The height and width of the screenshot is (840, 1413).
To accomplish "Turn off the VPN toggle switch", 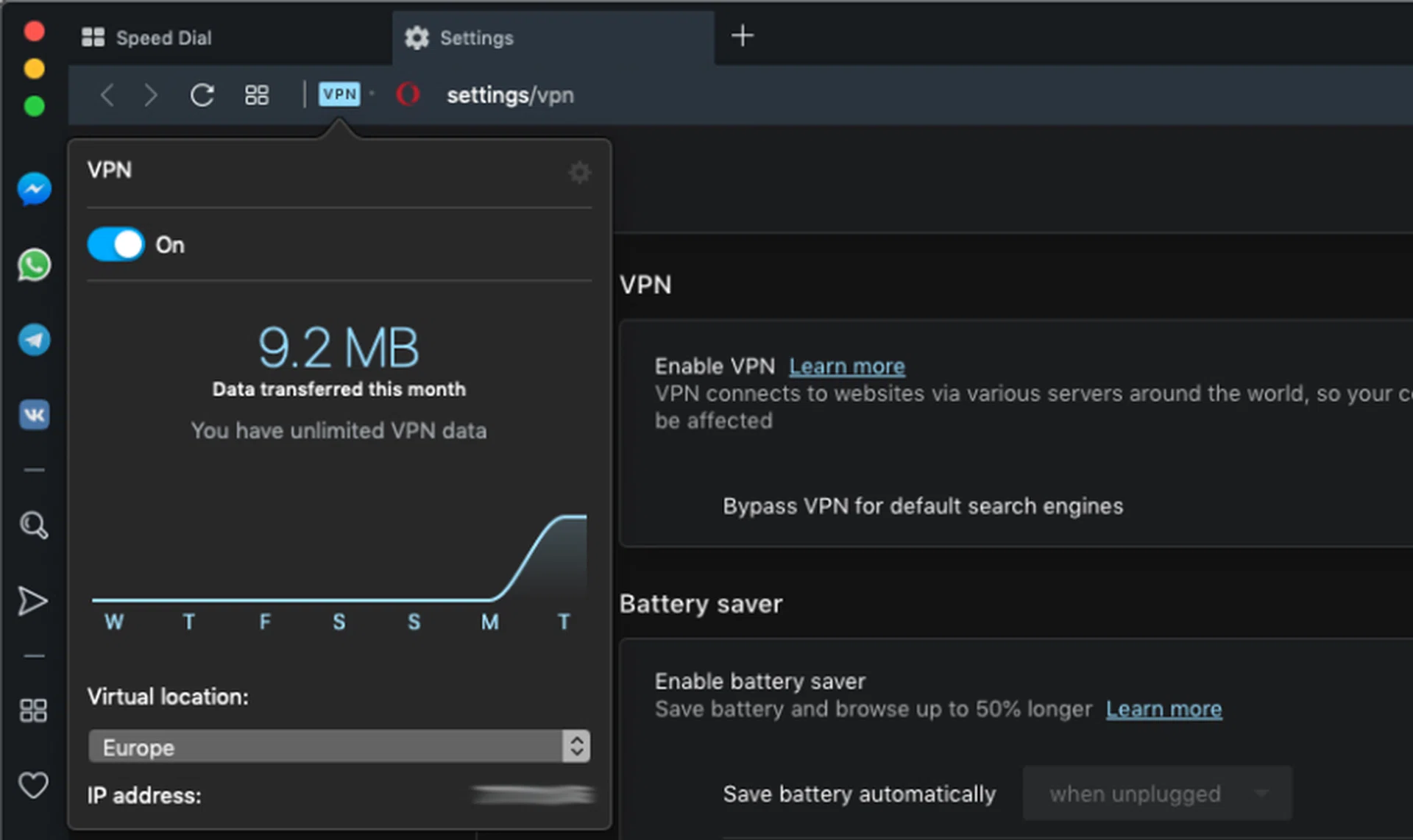I will (x=116, y=244).
